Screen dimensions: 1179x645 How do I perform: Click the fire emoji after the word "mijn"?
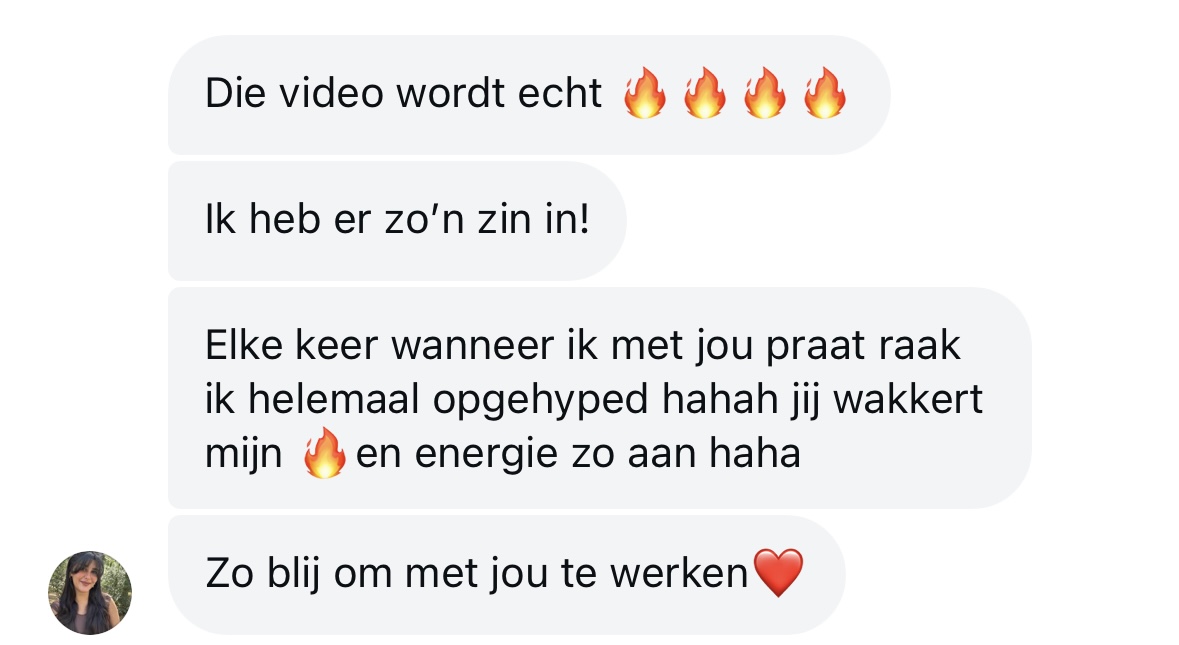pyautogui.click(x=324, y=453)
